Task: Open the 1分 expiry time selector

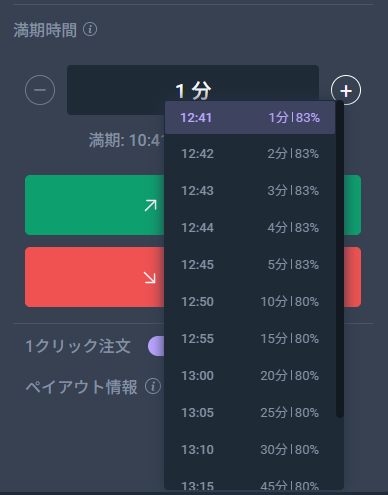Action: tap(193, 90)
